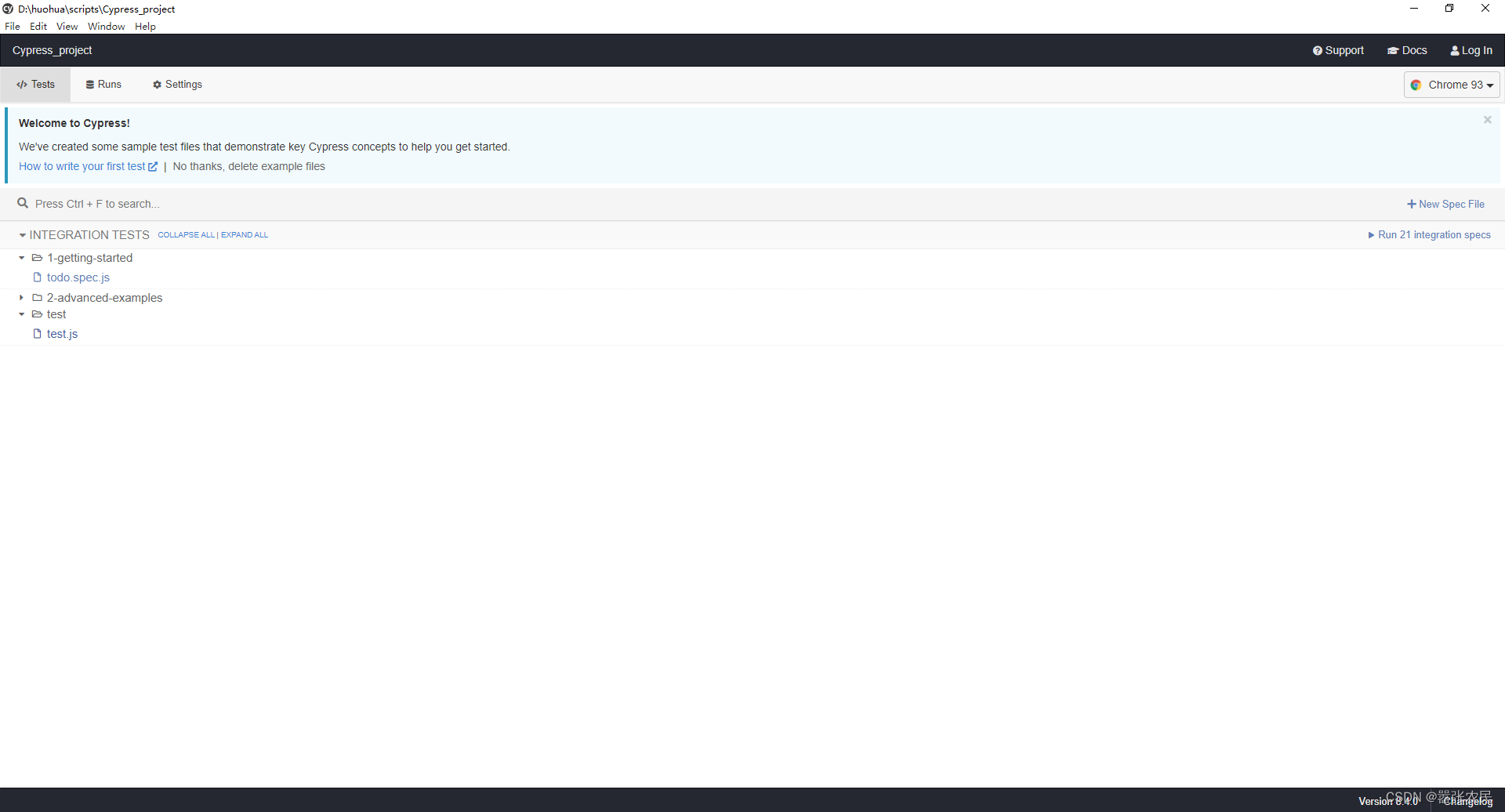
Task: Click the Version text in footer
Action: [x=1389, y=801]
